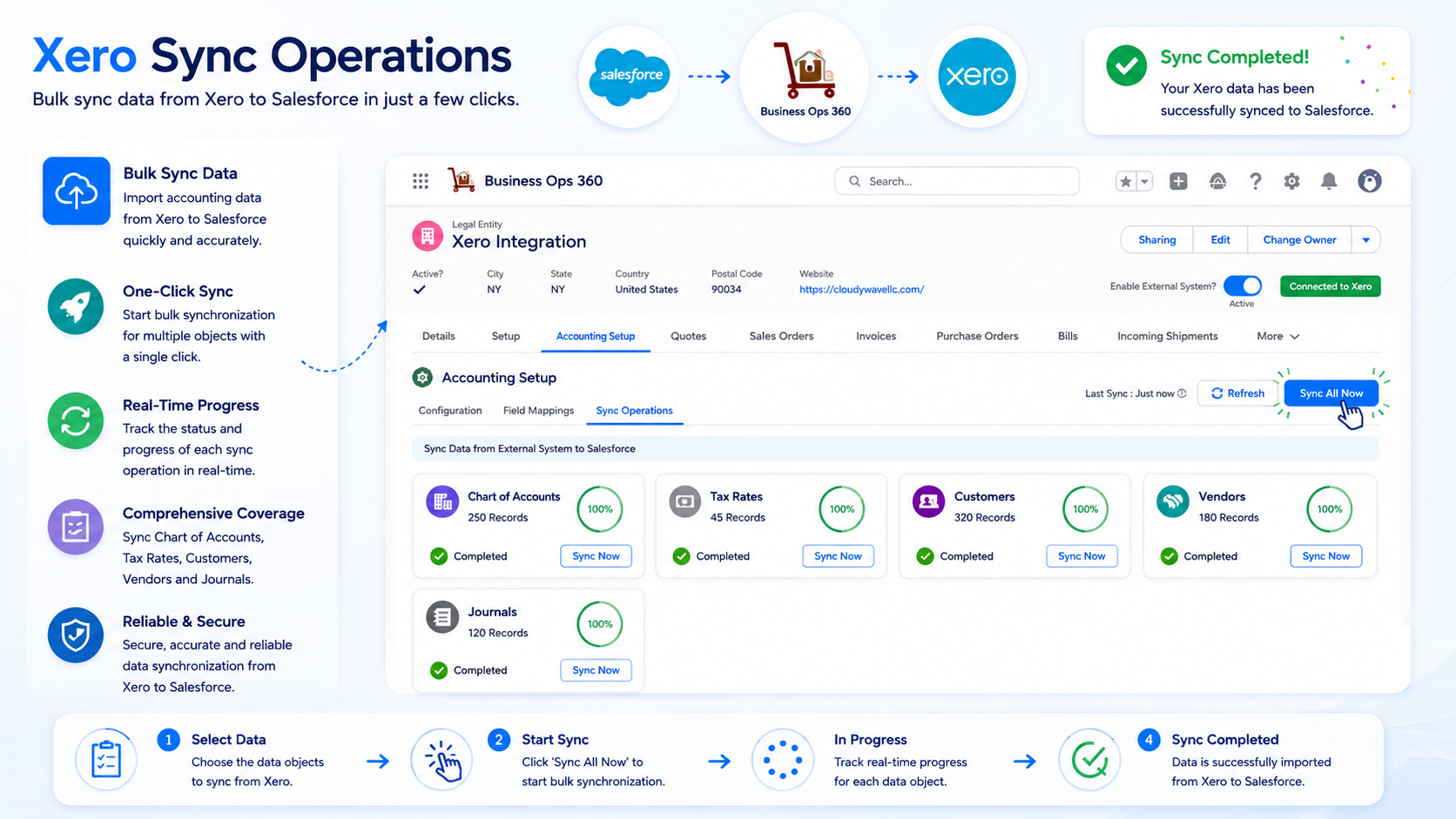Click the Comprehensive Coverage clipboard icon

pyautogui.click(x=76, y=527)
